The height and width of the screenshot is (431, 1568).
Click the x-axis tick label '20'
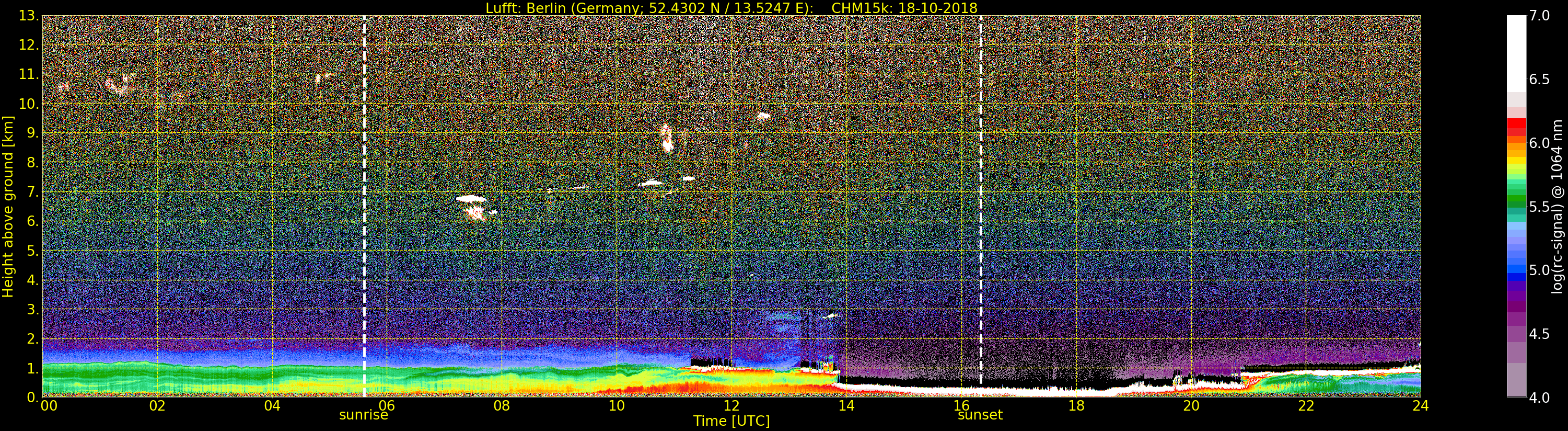(x=1191, y=406)
